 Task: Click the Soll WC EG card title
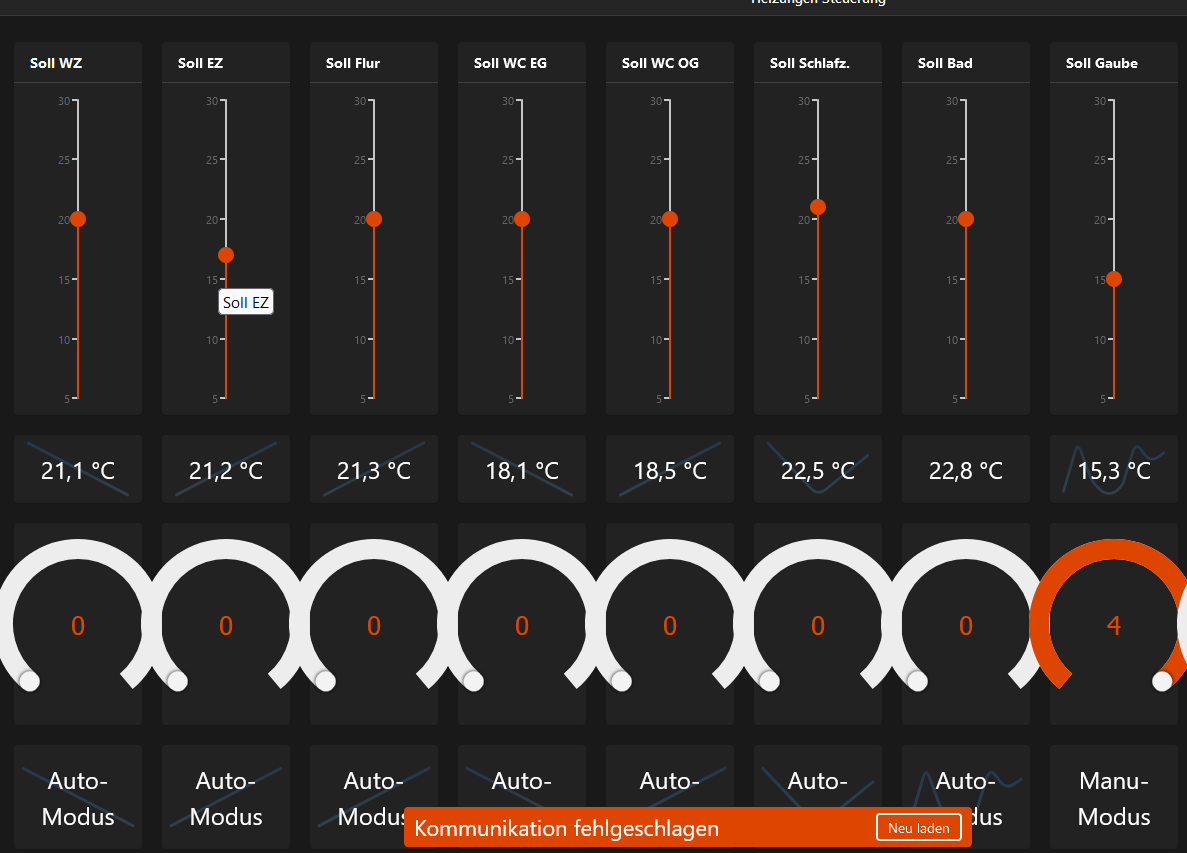pos(510,63)
